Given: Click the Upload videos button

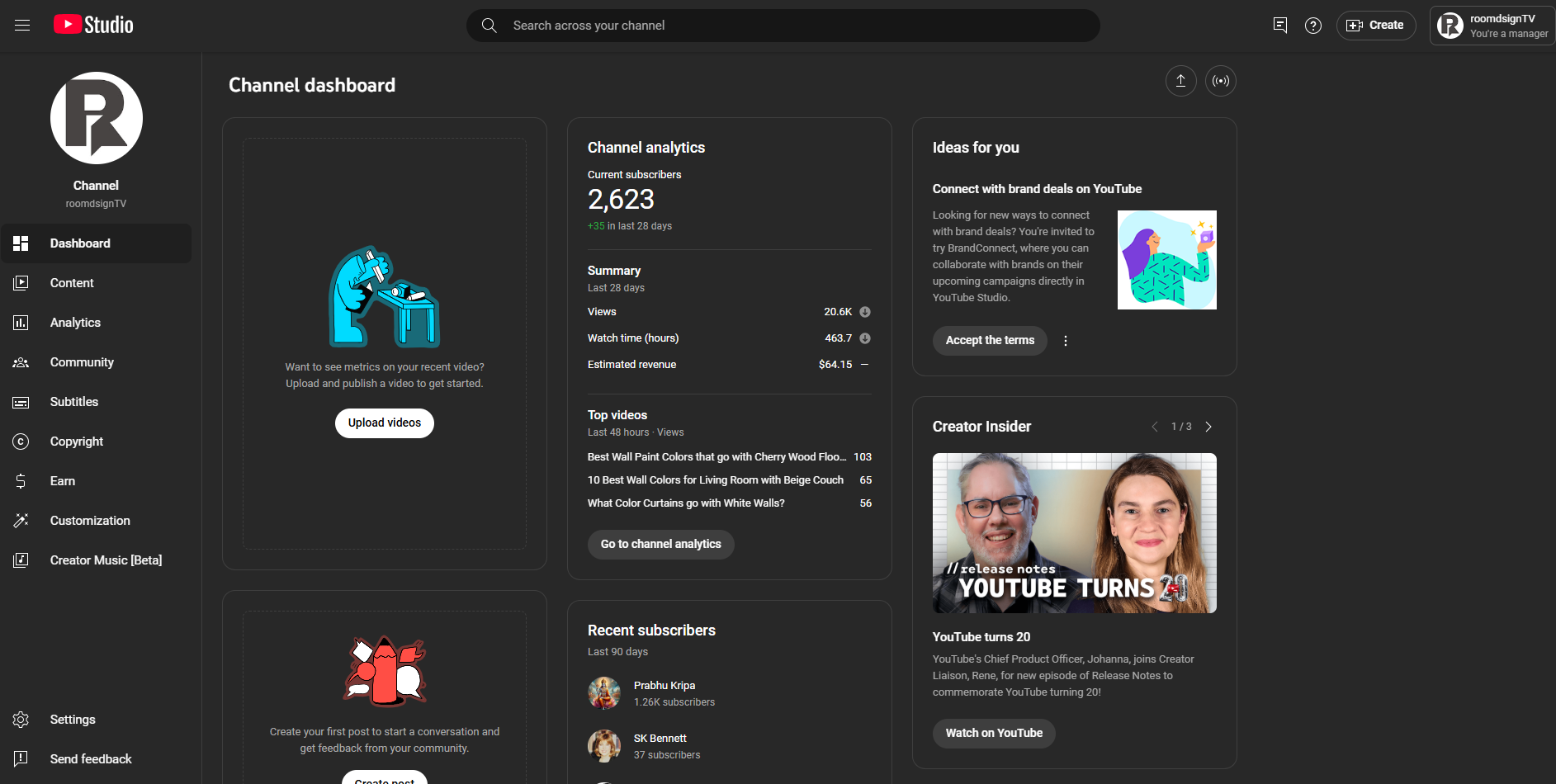Looking at the screenshot, I should pyautogui.click(x=385, y=423).
